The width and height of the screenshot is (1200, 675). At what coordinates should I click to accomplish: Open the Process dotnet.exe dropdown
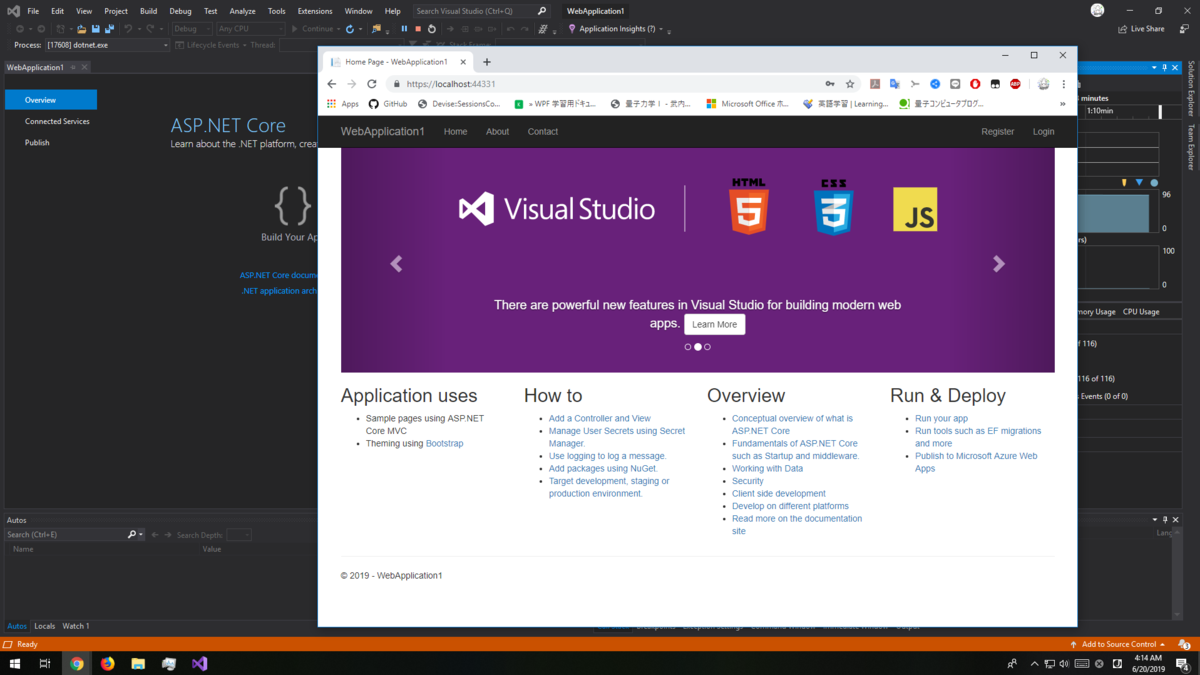[x=107, y=45]
